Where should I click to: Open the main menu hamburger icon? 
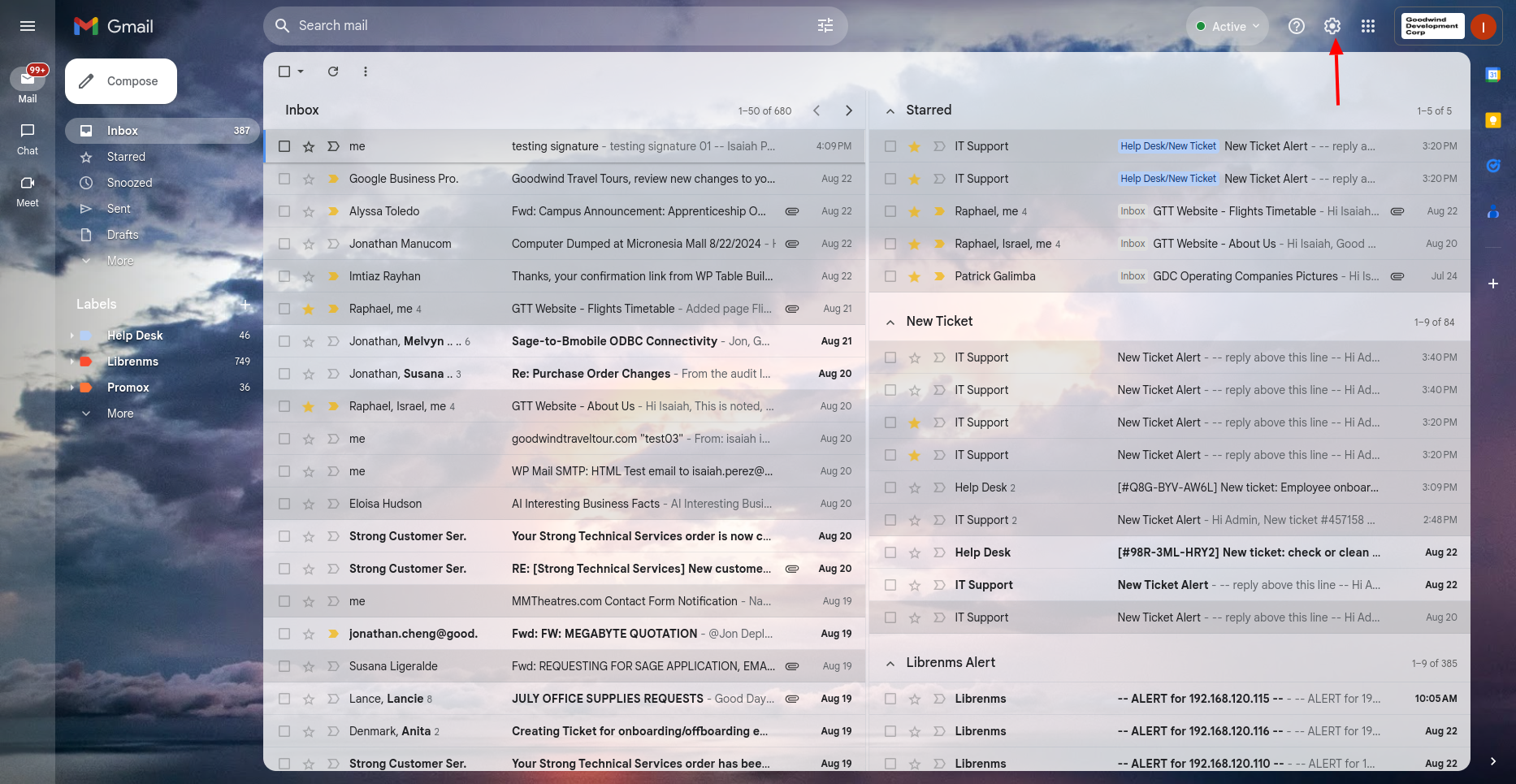click(x=28, y=26)
